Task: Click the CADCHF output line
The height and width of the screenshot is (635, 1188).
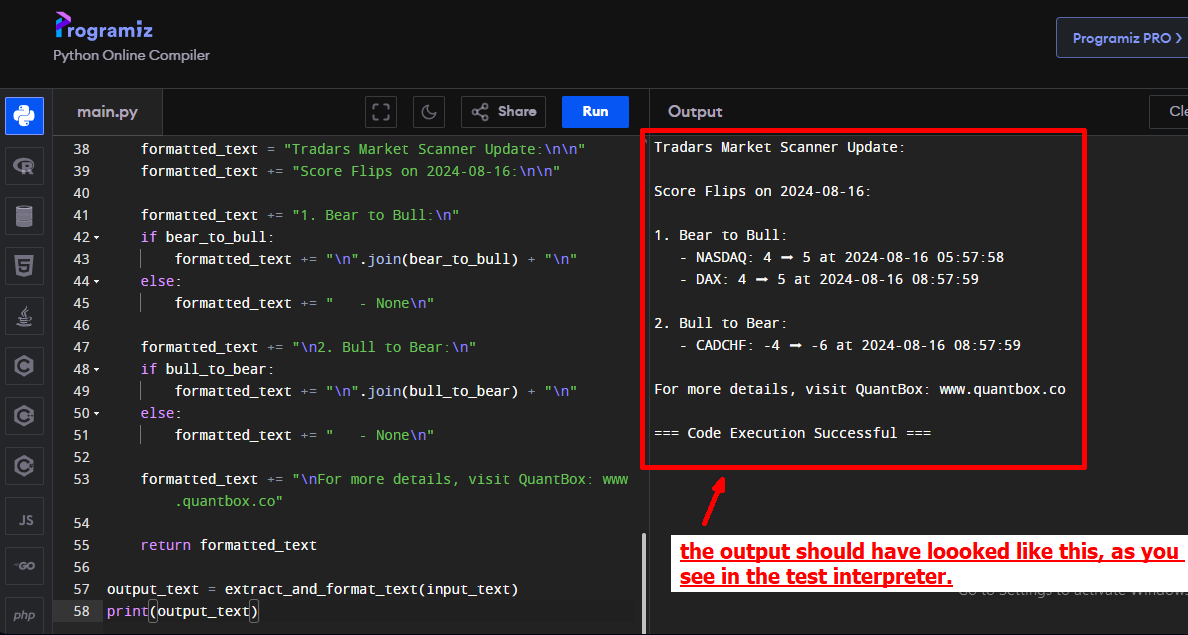Action: (x=850, y=346)
